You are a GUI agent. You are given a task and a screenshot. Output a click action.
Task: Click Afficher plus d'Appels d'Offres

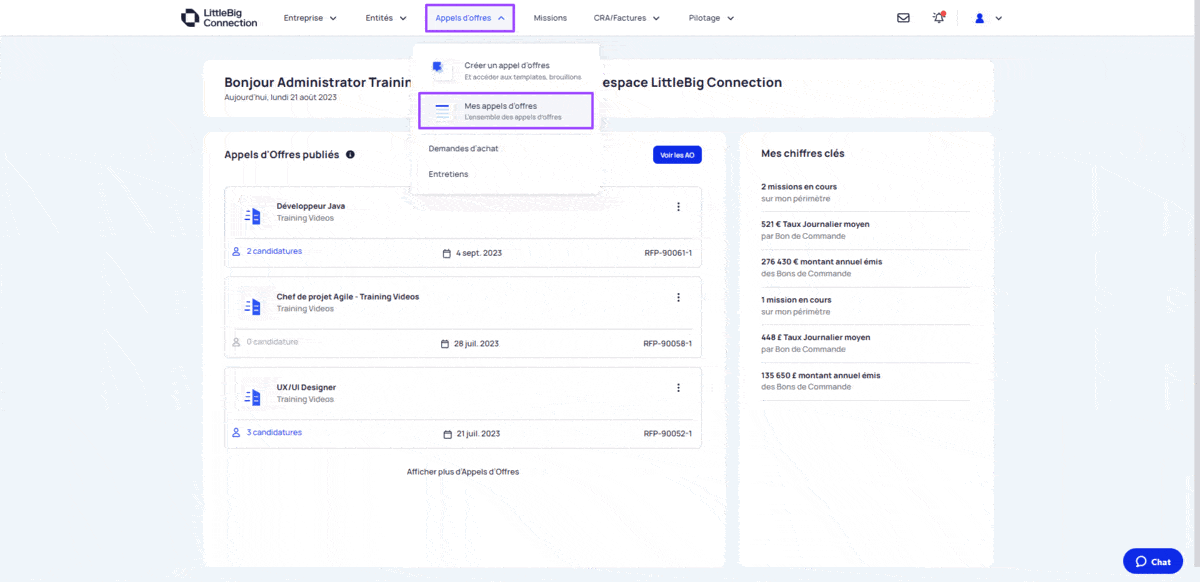click(463, 471)
